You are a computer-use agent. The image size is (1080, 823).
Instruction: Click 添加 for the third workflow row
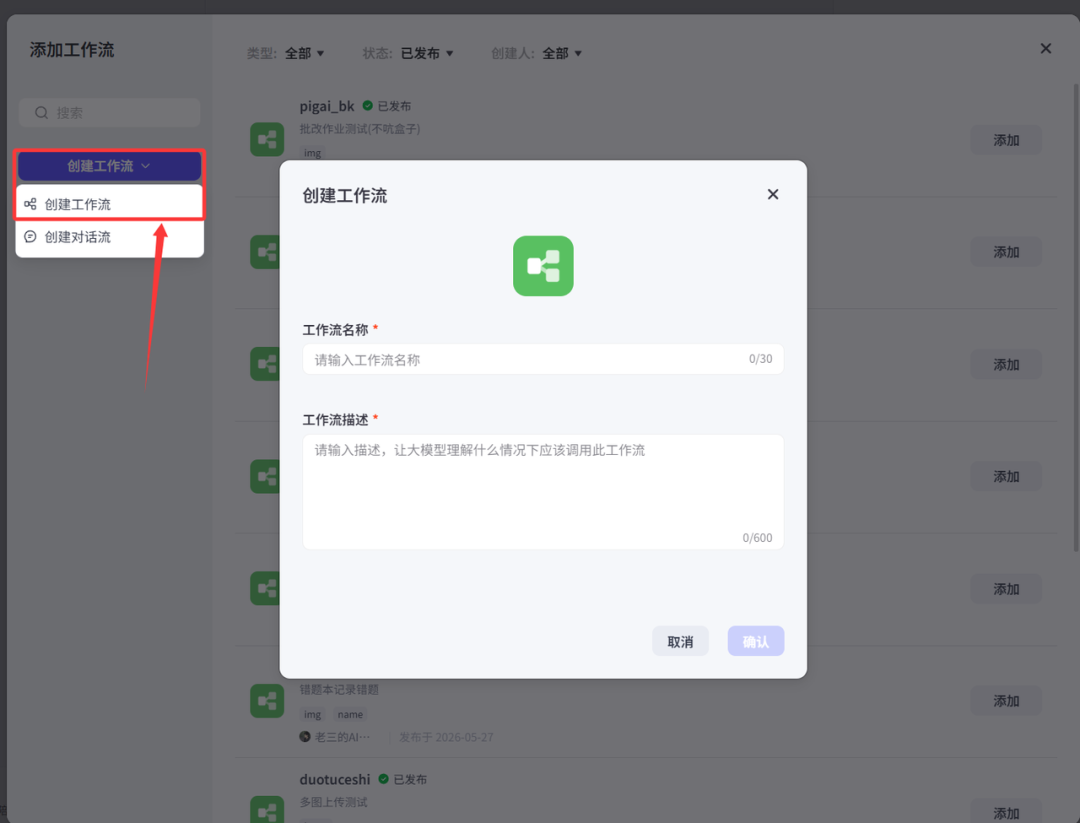[1006, 364]
